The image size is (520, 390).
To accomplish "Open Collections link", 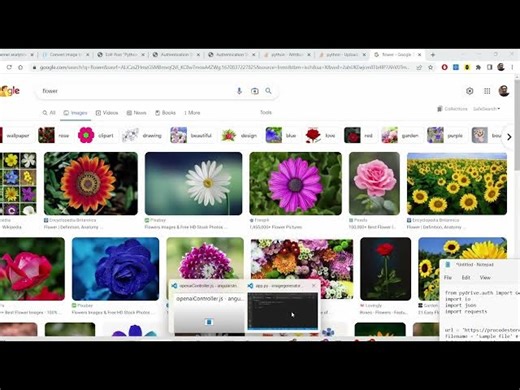I will pos(452,109).
